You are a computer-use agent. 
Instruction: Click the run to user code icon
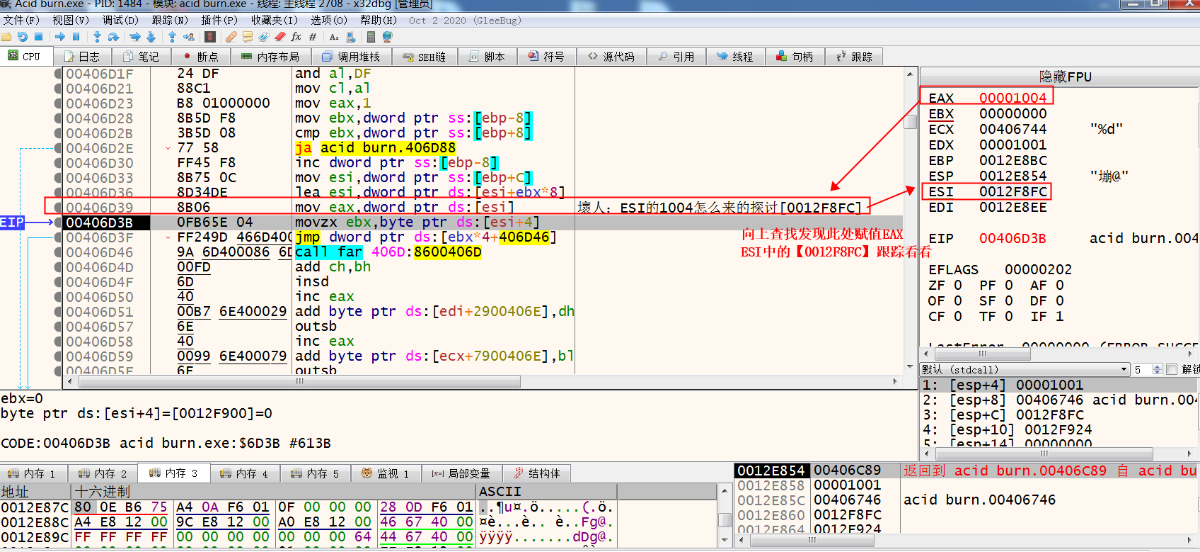(189, 36)
